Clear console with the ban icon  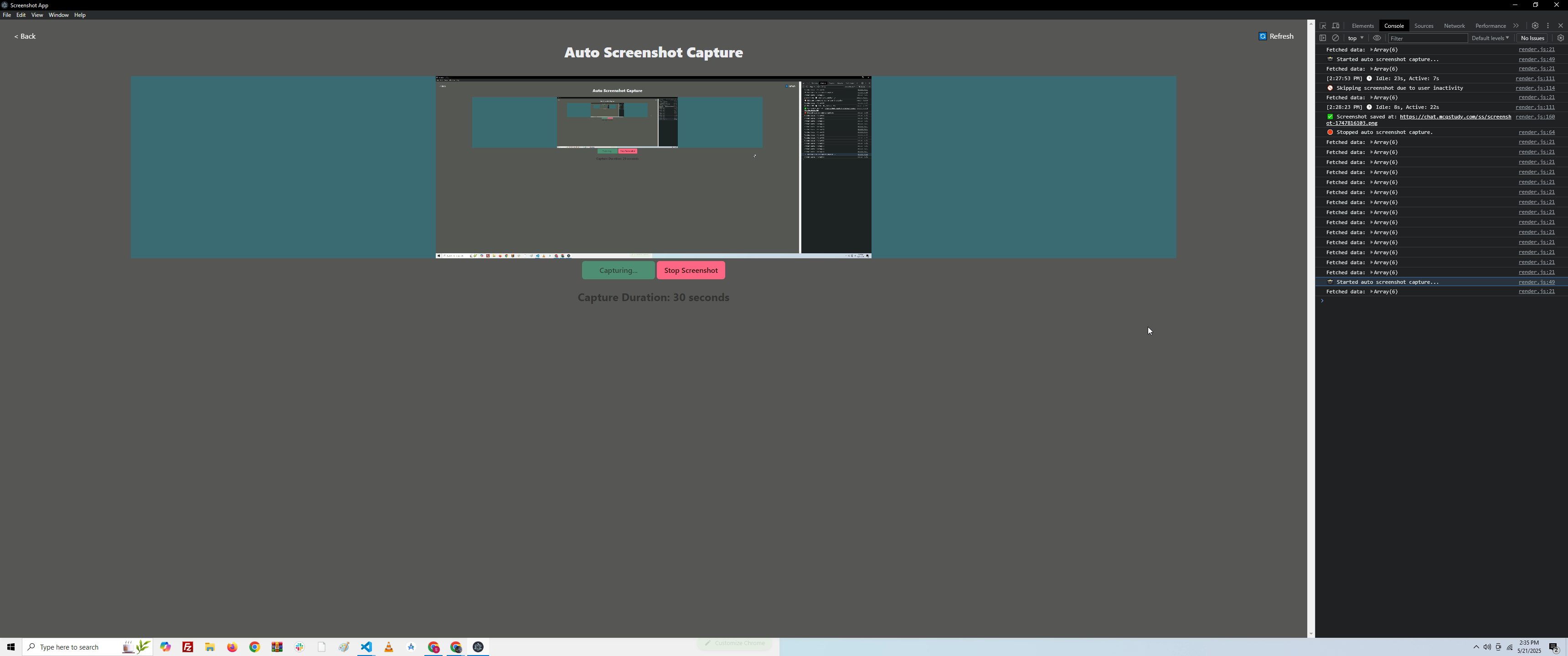[x=1336, y=38]
